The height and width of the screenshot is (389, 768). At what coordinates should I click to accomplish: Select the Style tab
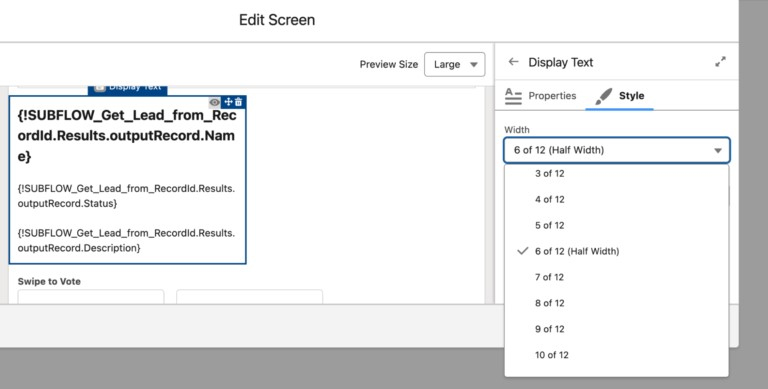(x=620, y=96)
